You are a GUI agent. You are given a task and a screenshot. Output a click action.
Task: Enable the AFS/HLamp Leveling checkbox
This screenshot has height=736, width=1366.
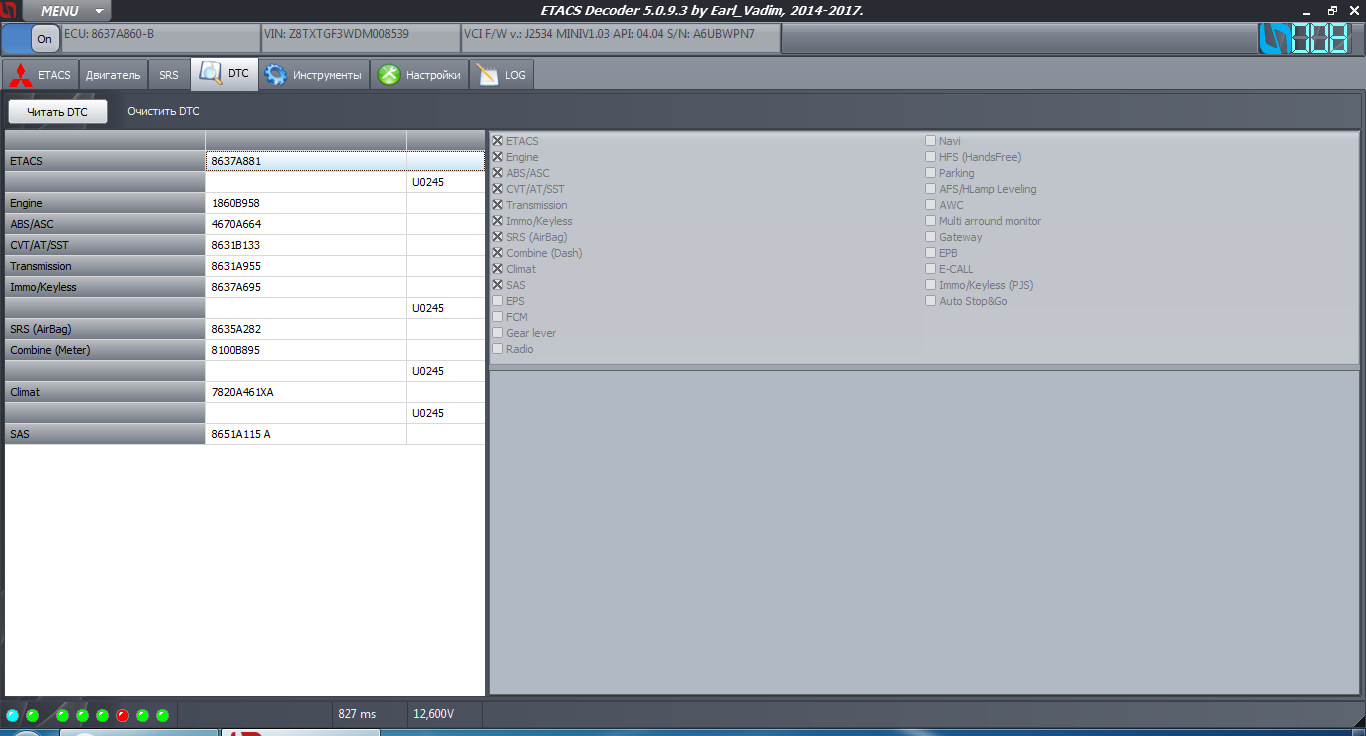[x=931, y=189]
